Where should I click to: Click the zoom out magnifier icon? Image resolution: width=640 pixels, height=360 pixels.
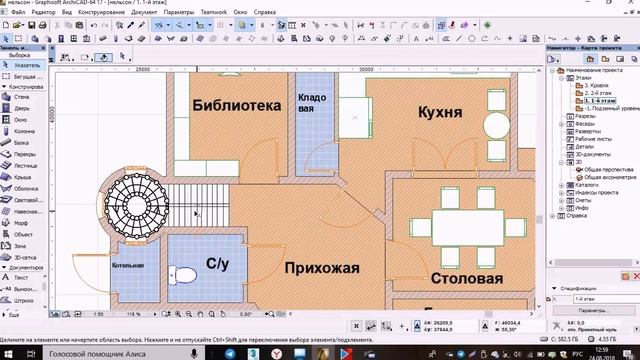(x=189, y=314)
